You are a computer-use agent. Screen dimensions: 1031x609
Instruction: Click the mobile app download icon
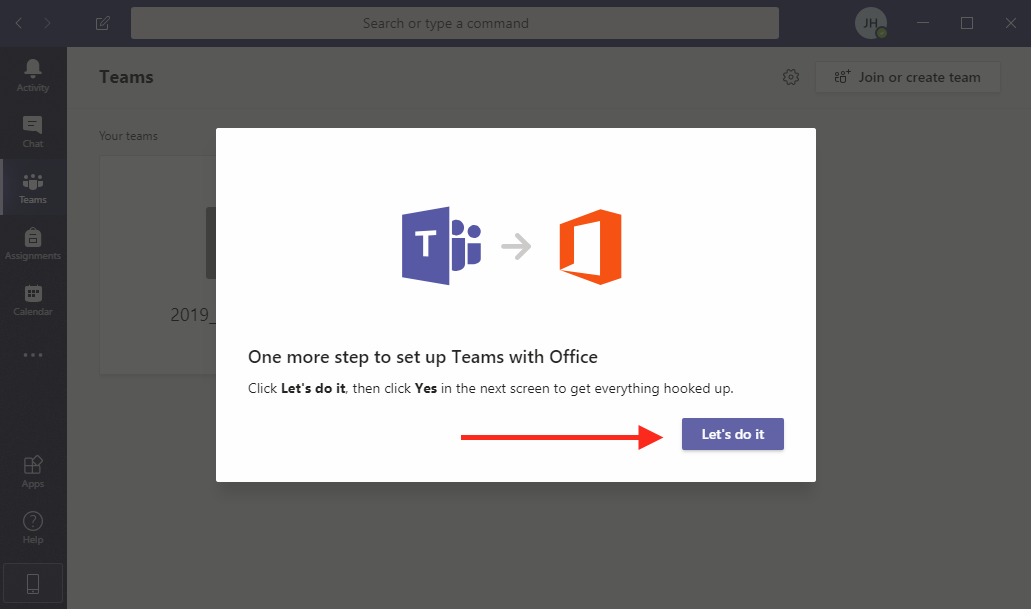(x=33, y=583)
